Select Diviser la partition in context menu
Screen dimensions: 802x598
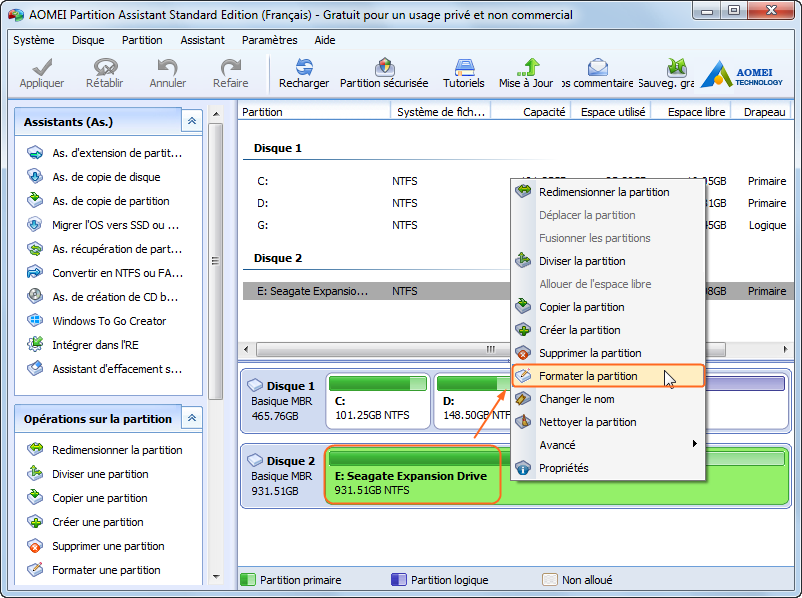(608, 261)
